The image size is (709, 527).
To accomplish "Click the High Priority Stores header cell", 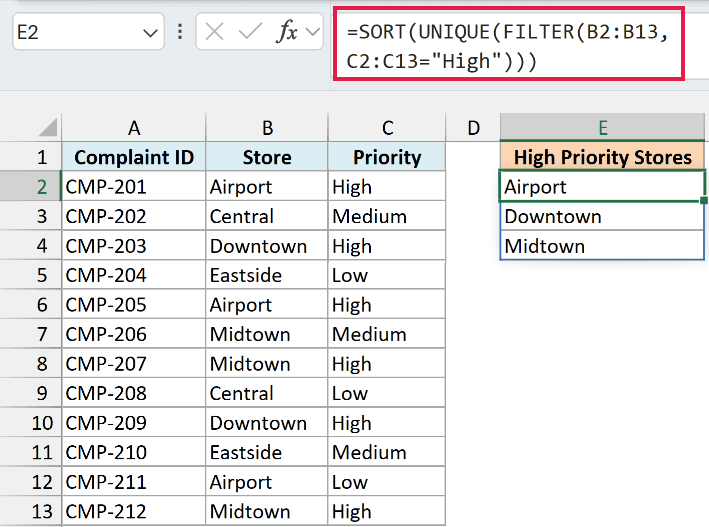I will pos(602,157).
